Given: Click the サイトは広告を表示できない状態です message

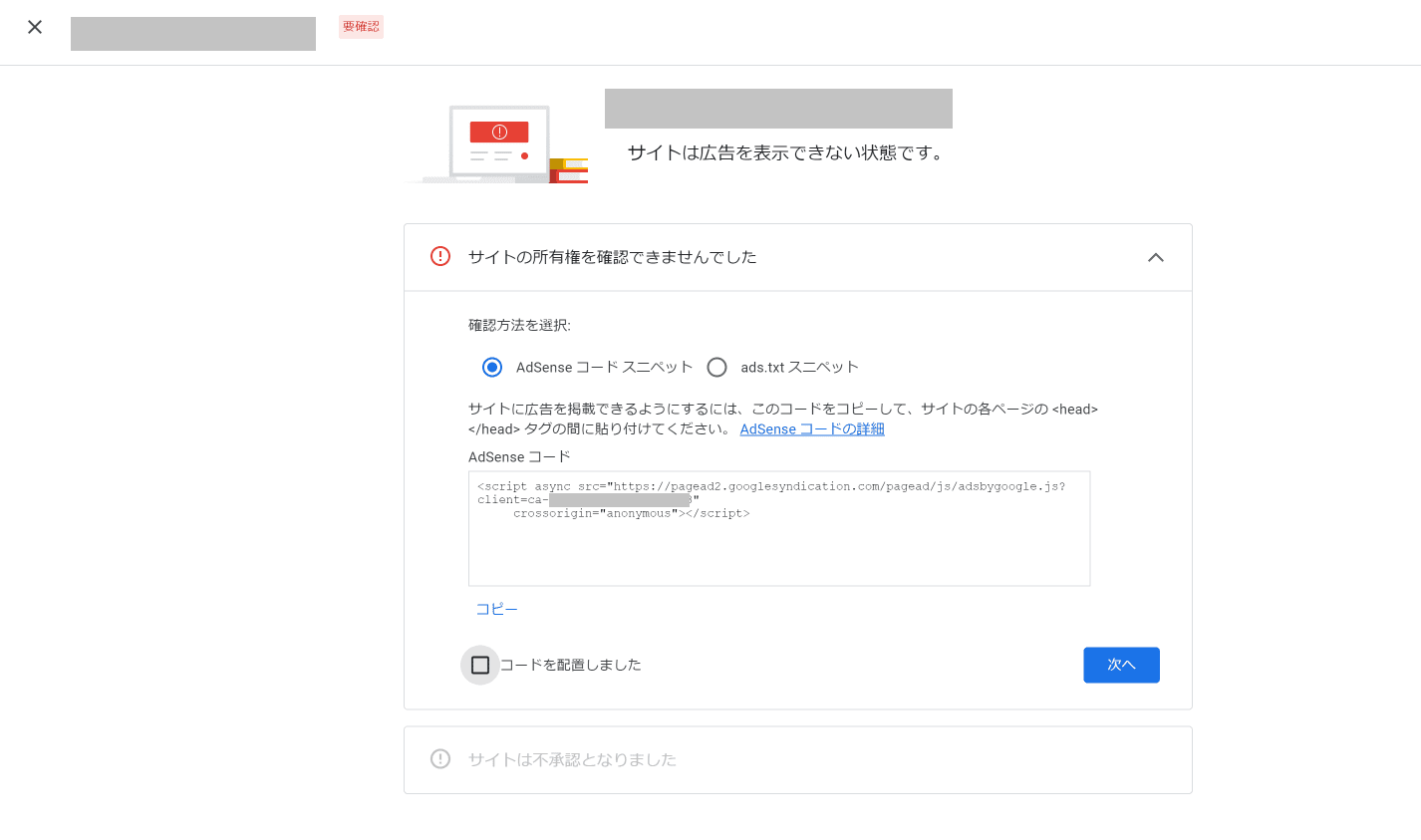Looking at the screenshot, I should [x=784, y=153].
